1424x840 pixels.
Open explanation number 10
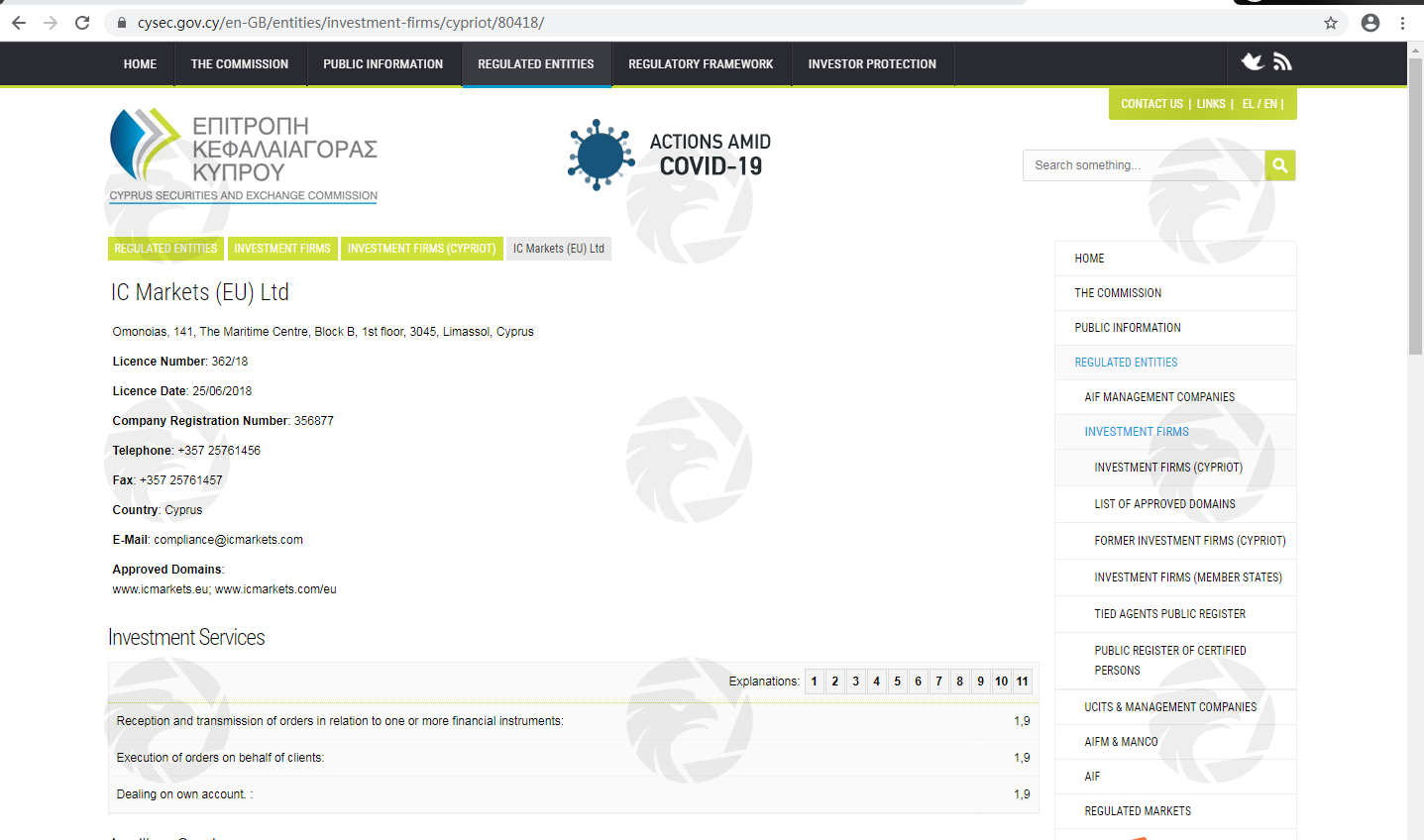[1002, 682]
